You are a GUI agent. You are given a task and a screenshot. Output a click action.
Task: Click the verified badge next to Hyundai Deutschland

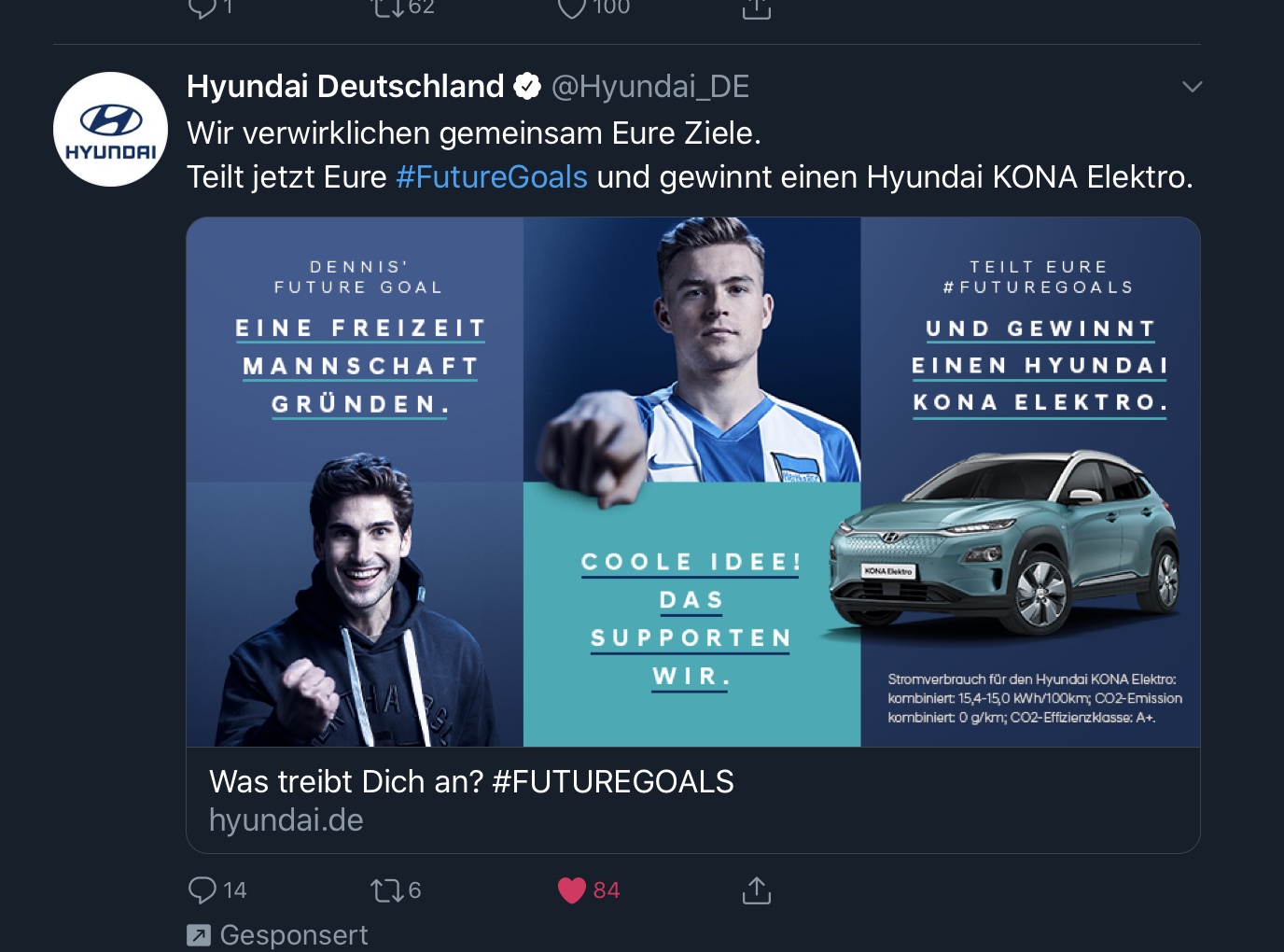pyautogui.click(x=527, y=87)
